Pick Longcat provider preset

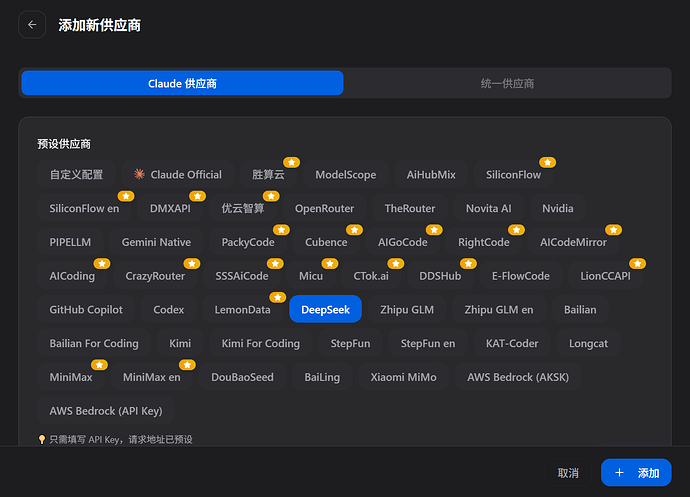pos(588,343)
